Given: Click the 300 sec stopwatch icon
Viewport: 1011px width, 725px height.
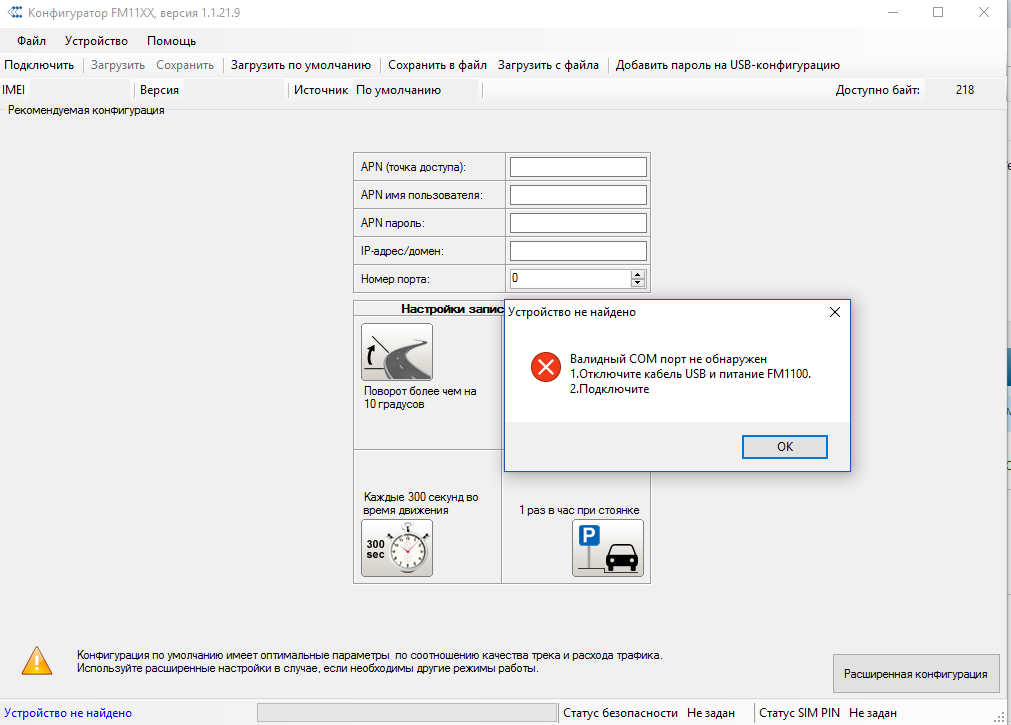Looking at the screenshot, I should tap(397, 548).
